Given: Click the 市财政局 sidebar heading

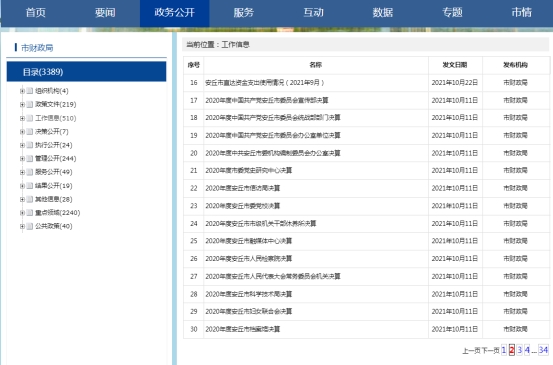Looking at the screenshot, I should point(37,48).
